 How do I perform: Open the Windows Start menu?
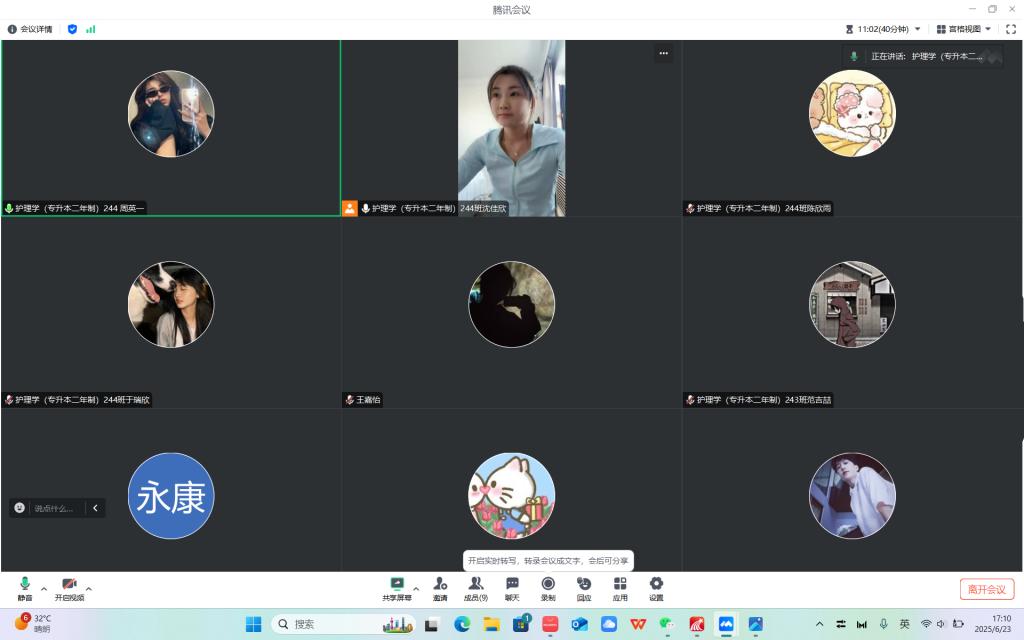pos(253,624)
